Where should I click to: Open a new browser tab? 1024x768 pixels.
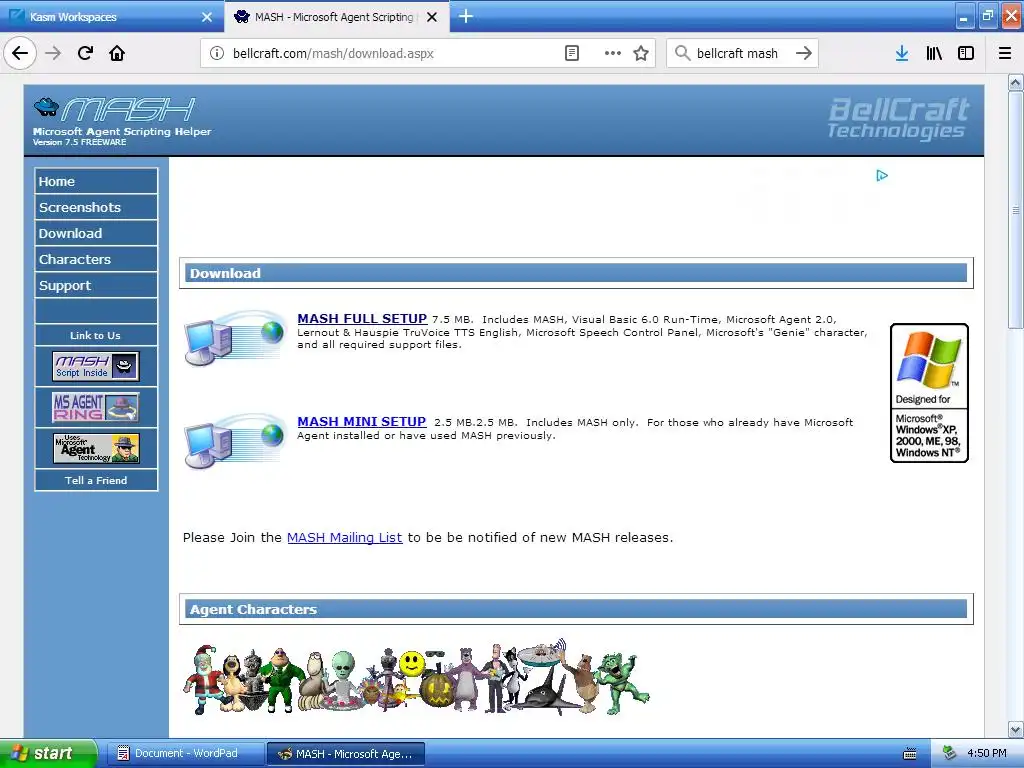point(466,16)
